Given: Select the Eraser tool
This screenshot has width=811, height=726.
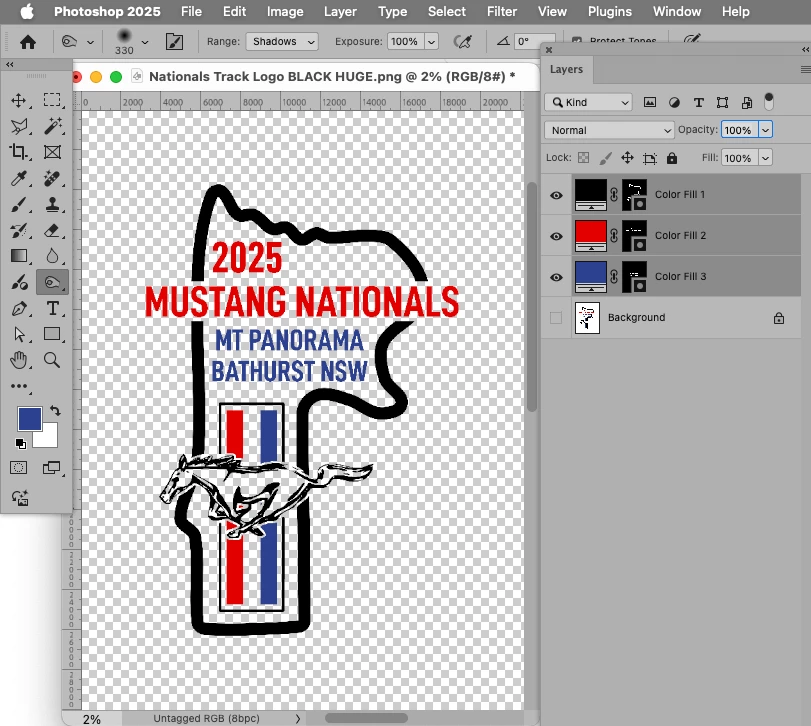Looking at the screenshot, I should 52,231.
